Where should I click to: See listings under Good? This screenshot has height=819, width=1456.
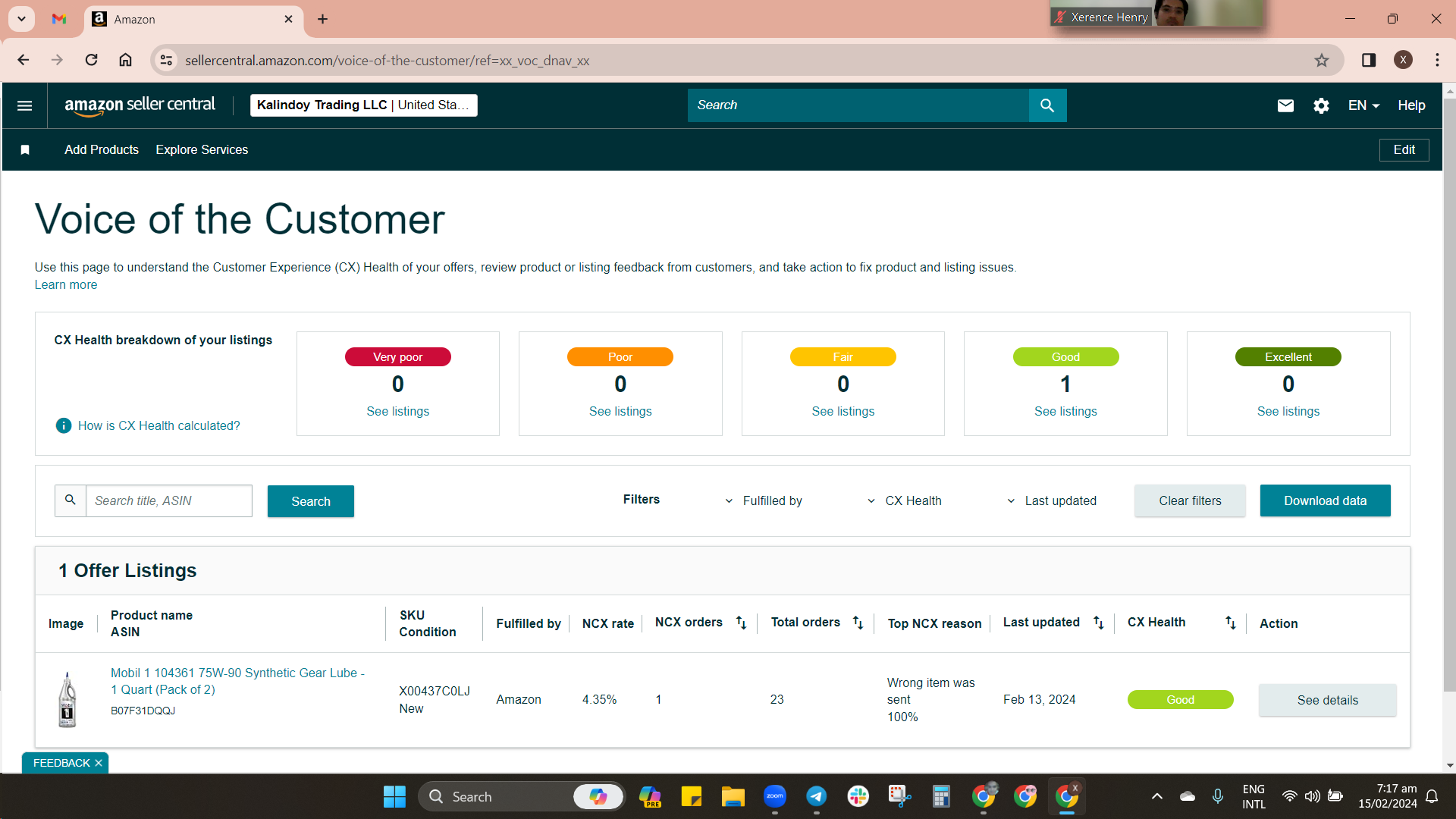[1065, 411]
